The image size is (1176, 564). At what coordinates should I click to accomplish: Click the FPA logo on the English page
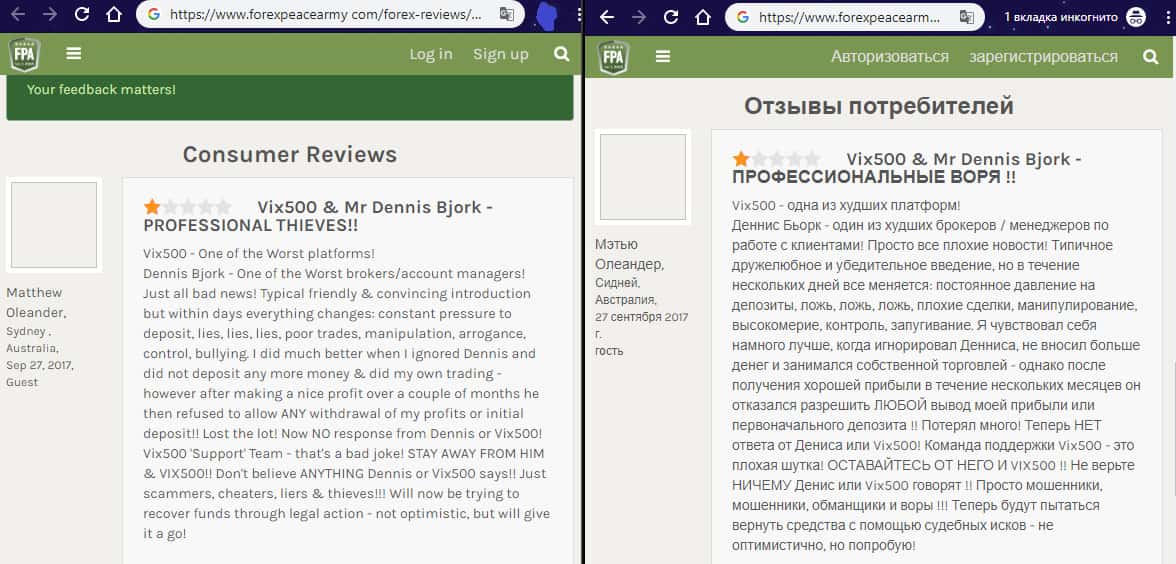[x=24, y=54]
